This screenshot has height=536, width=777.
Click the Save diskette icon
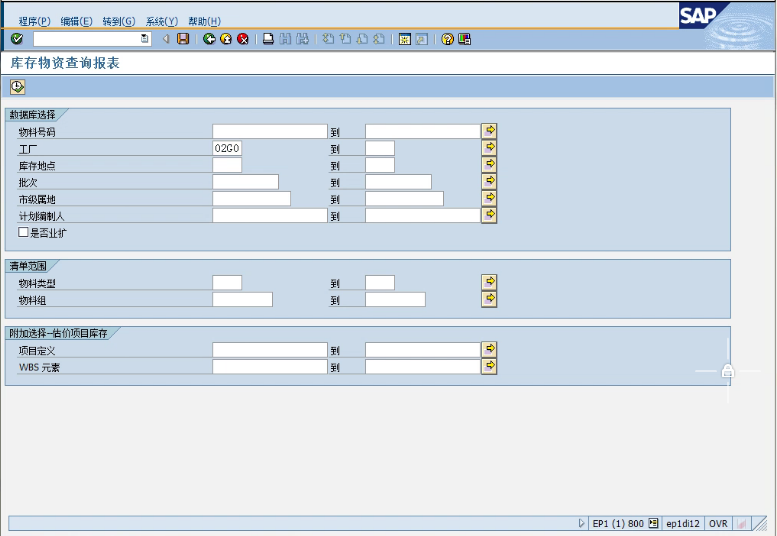[183, 39]
